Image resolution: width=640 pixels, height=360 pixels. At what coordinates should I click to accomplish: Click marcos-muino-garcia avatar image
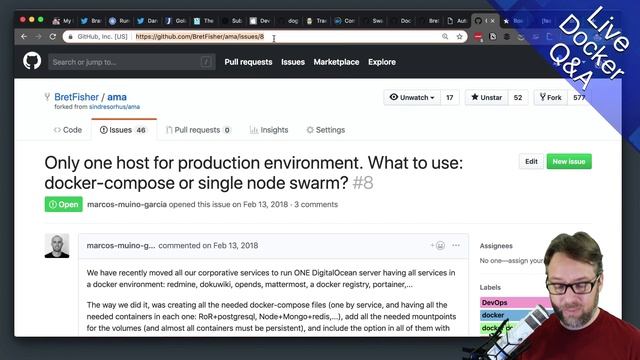coord(57,246)
